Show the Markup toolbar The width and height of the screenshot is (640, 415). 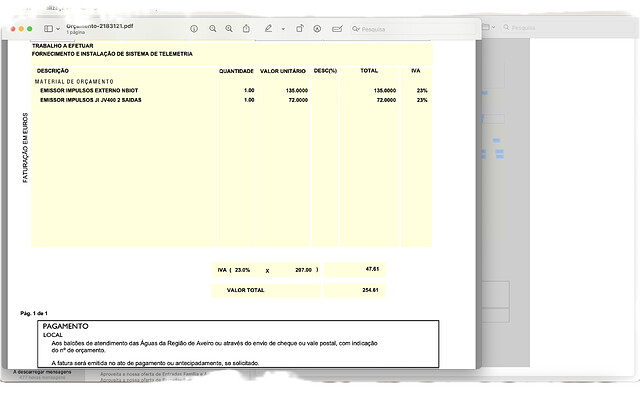(x=317, y=29)
